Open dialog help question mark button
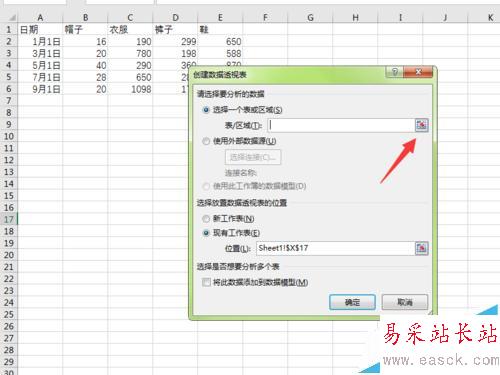Image resolution: width=500 pixels, height=375 pixels. [x=394, y=72]
